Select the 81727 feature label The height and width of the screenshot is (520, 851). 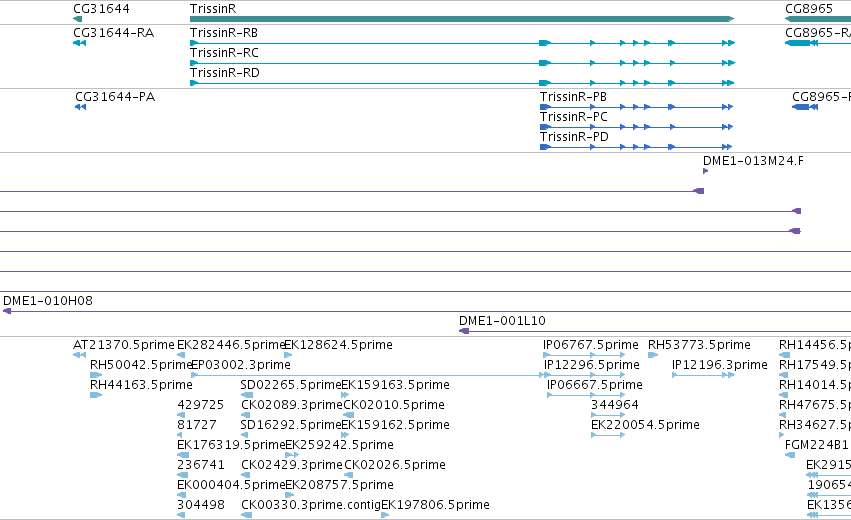(x=196, y=425)
